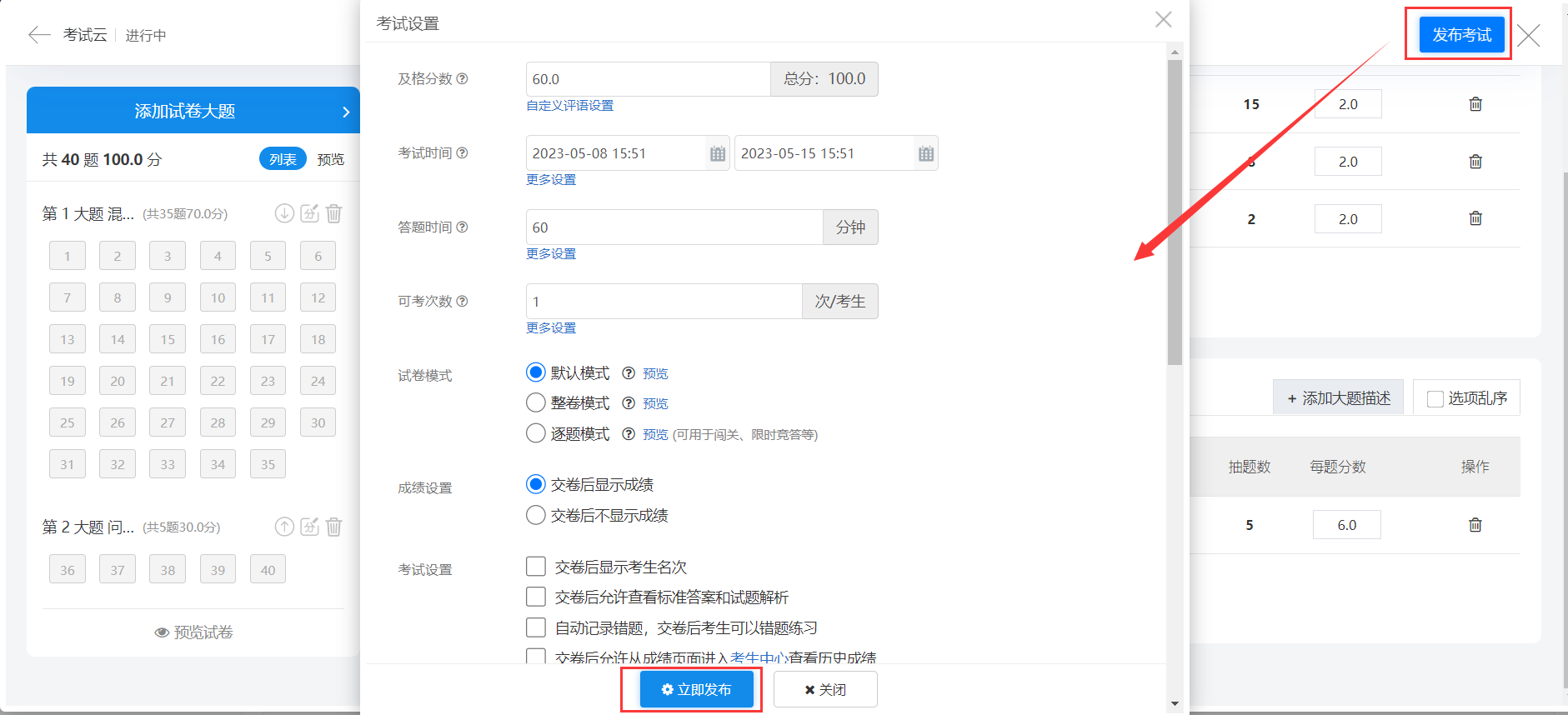Switch to 预览 tab beside 列表
Image resolution: width=1568 pixels, height=715 pixels.
(x=330, y=159)
